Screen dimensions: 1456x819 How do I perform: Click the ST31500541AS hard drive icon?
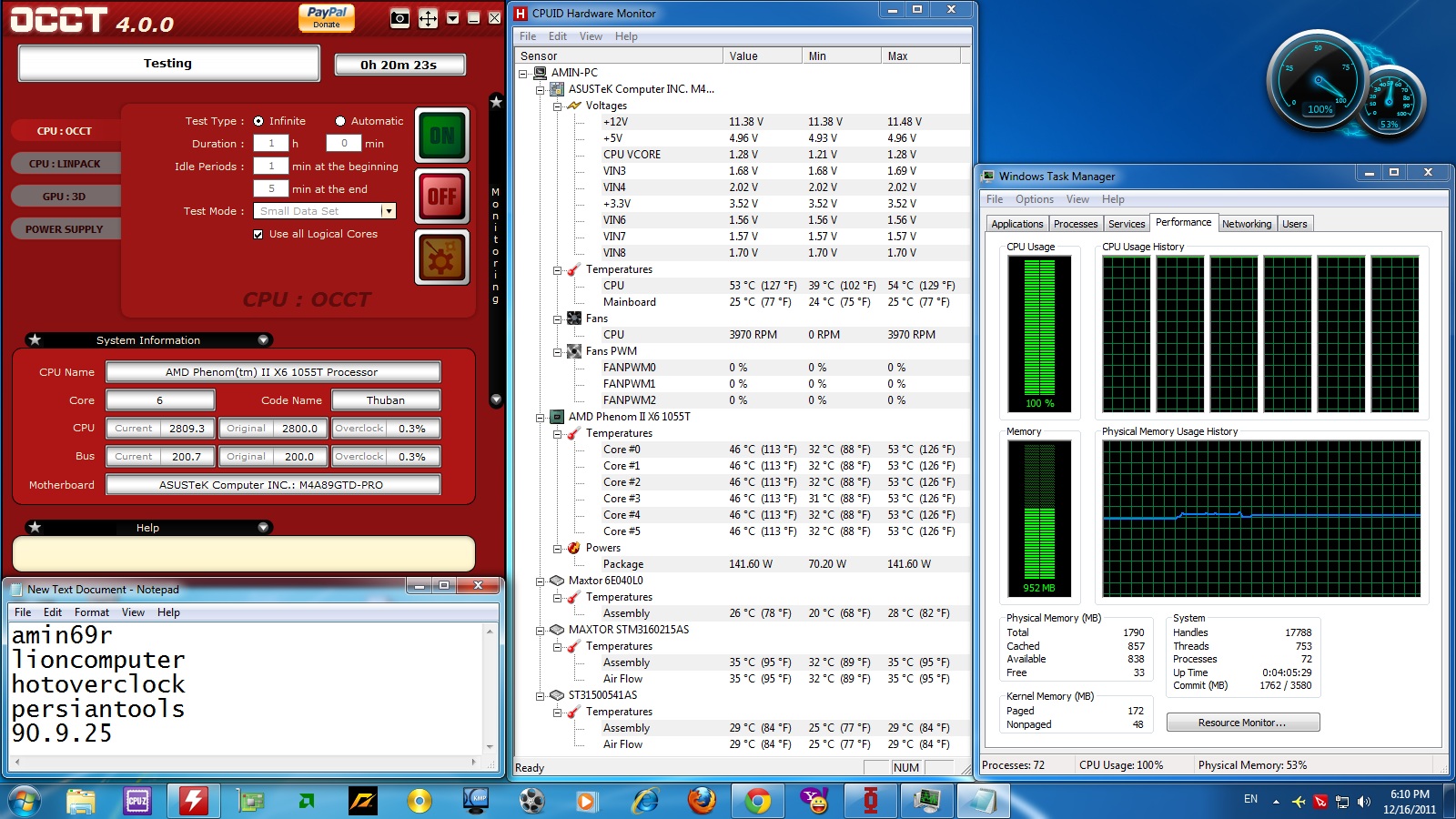click(557, 695)
